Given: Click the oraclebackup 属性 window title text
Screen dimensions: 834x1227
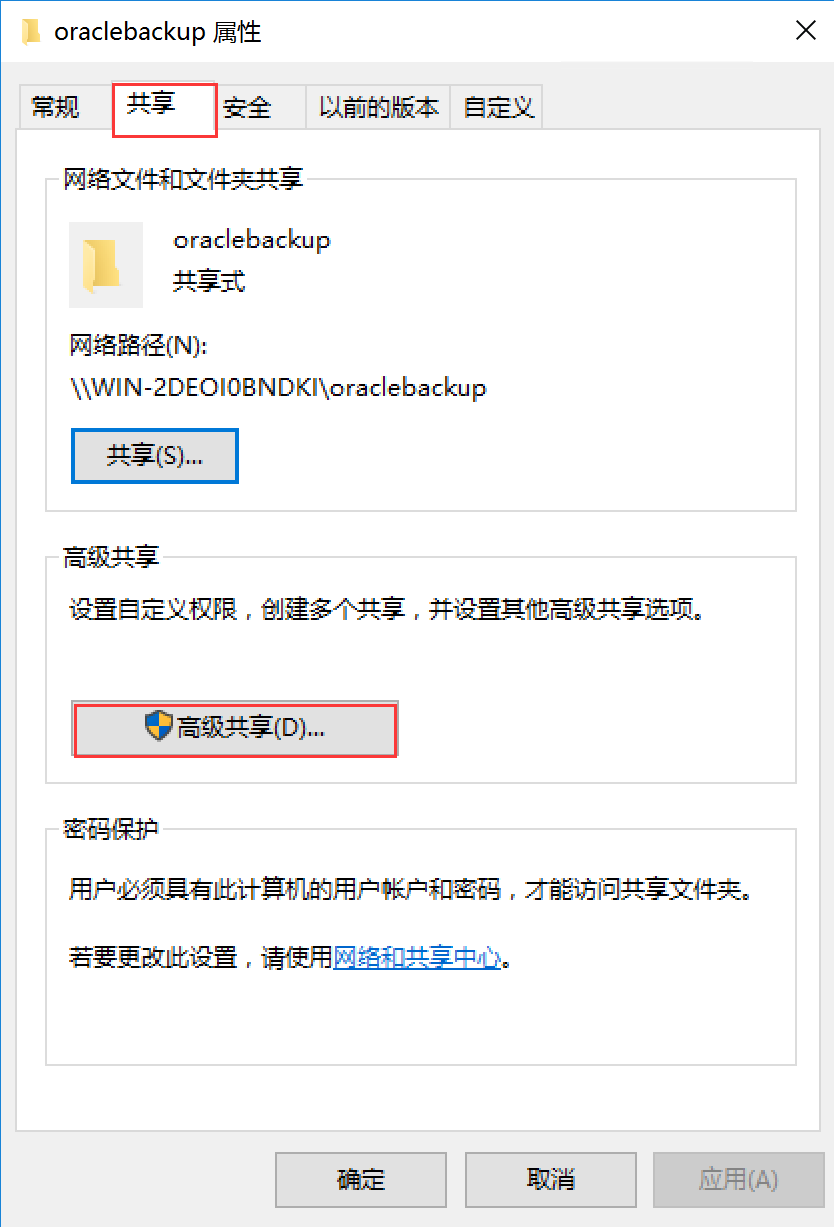Looking at the screenshot, I should [x=158, y=32].
